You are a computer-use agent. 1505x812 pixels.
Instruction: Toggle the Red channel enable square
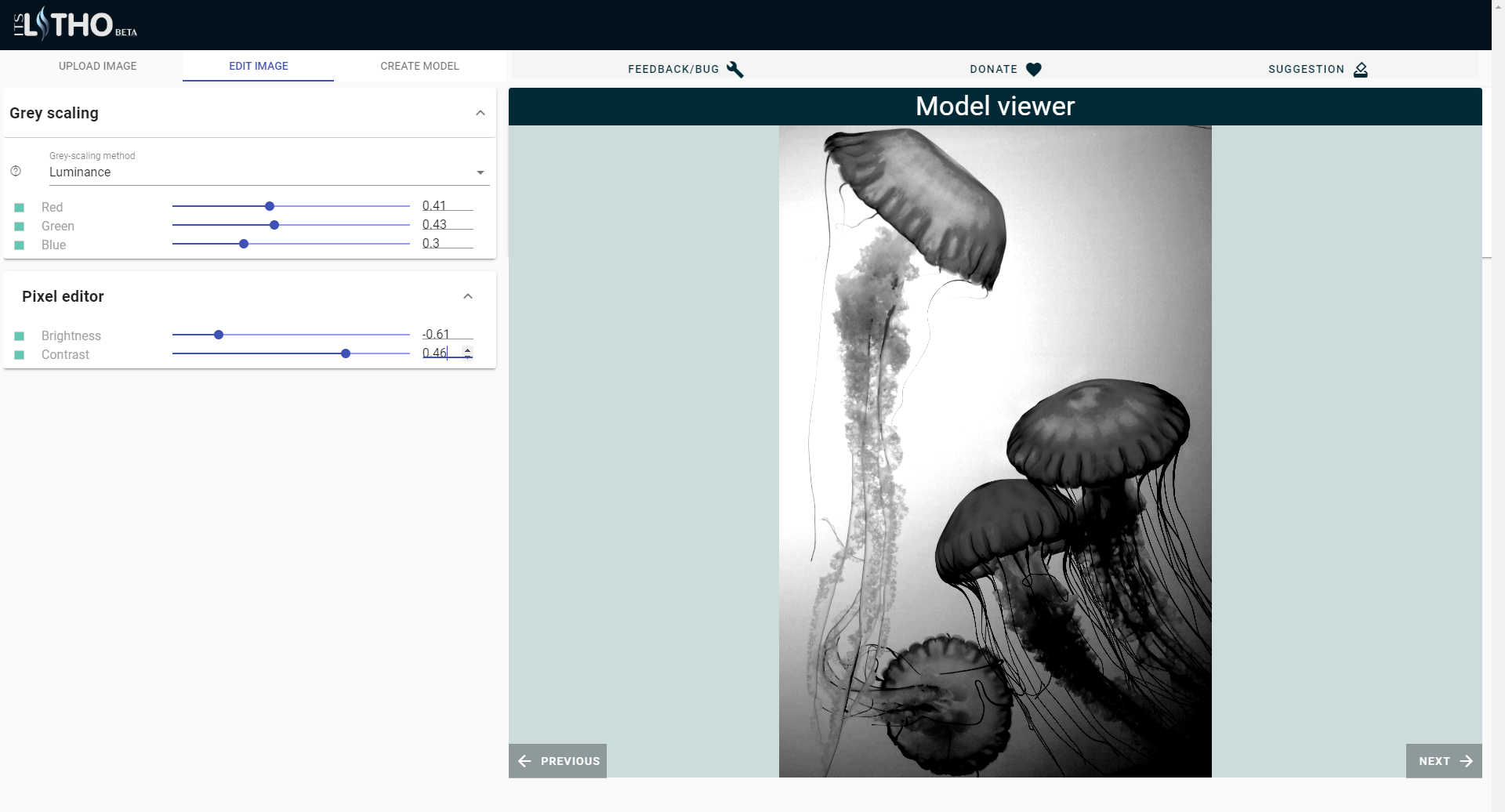pos(19,206)
